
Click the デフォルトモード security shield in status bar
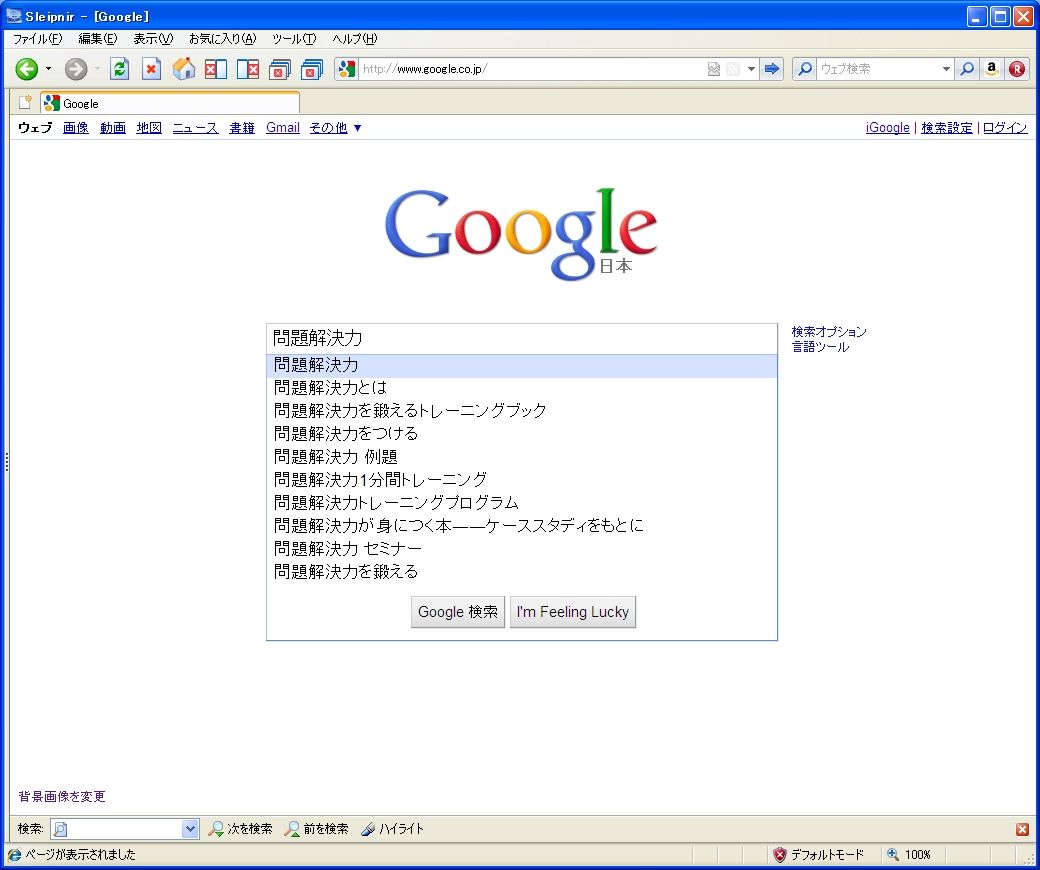(x=780, y=855)
